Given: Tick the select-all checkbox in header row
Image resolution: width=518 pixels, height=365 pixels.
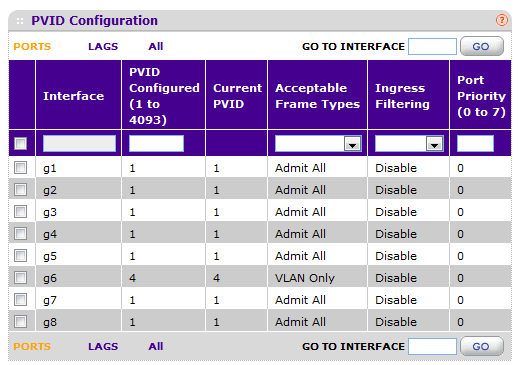Looking at the screenshot, I should [x=20, y=144].
